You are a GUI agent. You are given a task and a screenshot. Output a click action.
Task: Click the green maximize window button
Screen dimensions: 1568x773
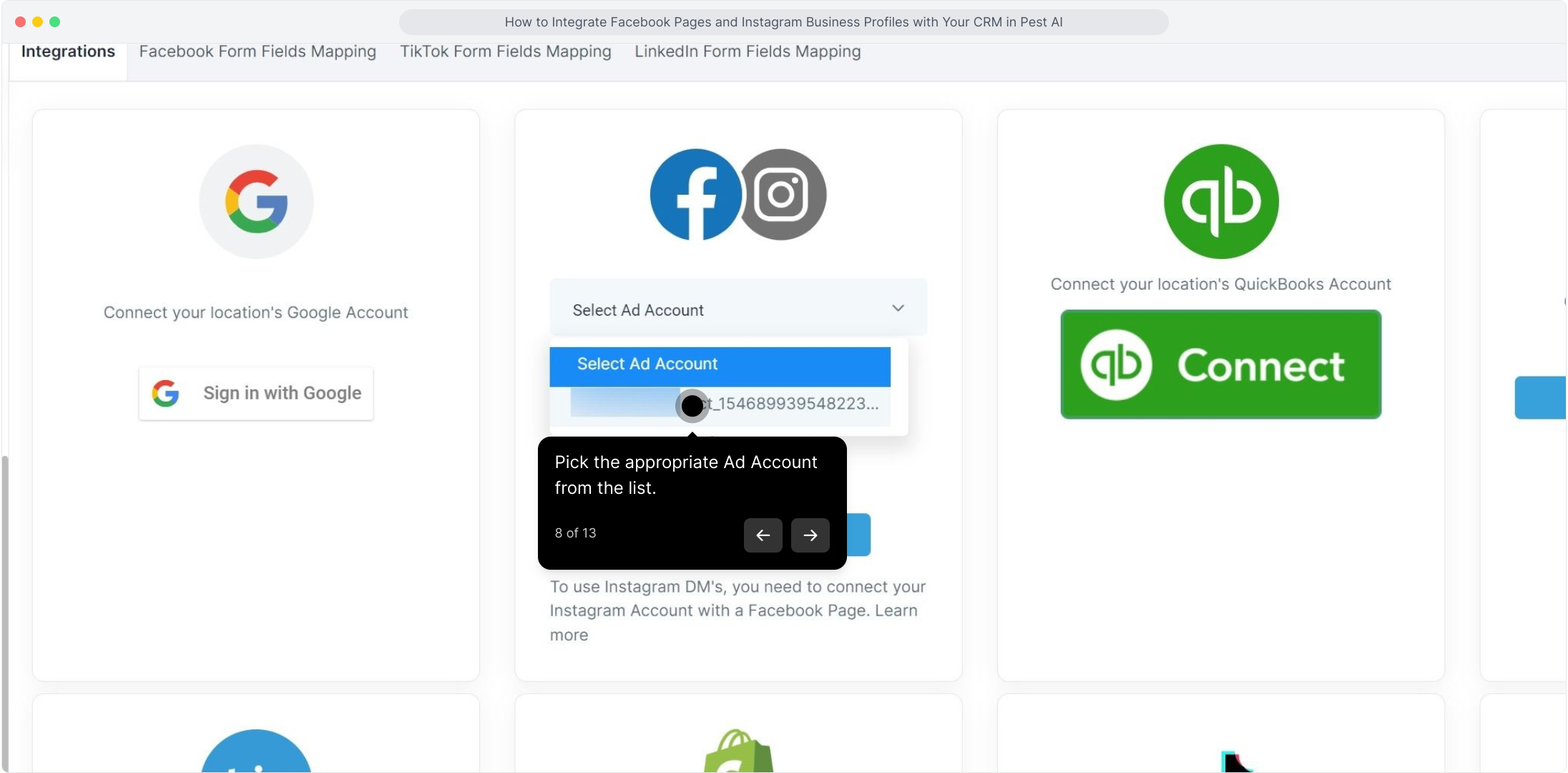(x=54, y=22)
